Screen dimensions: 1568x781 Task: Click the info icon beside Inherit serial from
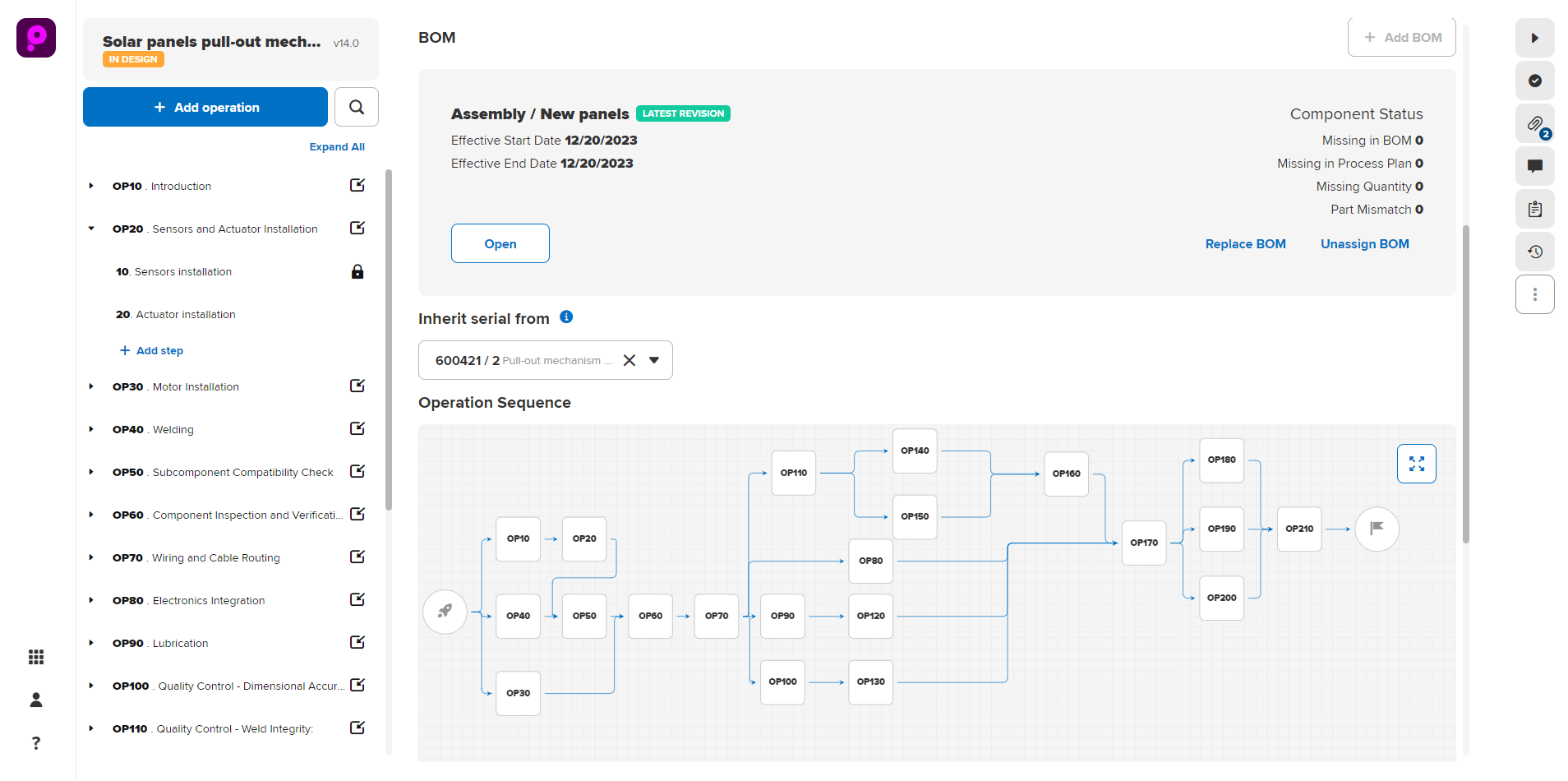(x=566, y=317)
